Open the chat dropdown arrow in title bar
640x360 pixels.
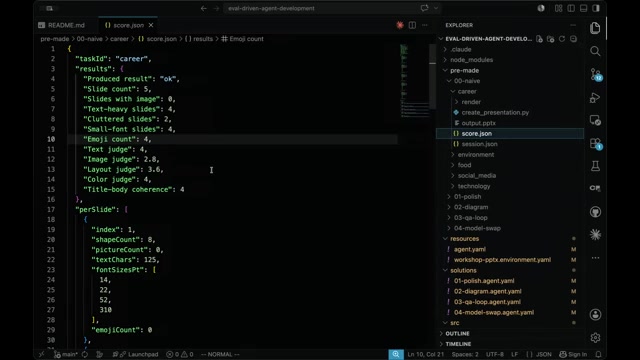pyautogui.click(x=436, y=8)
